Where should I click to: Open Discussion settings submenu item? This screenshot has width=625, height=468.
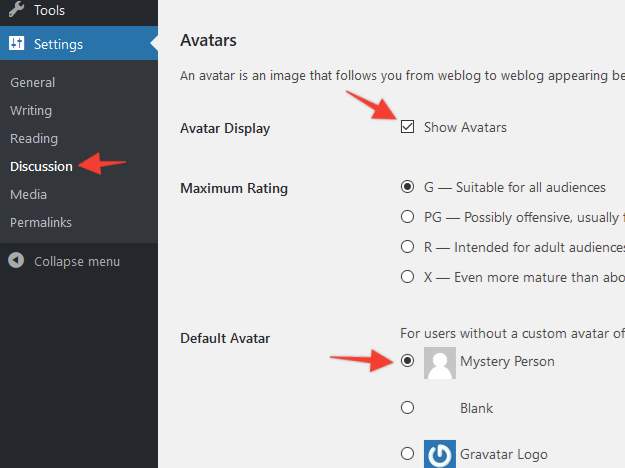(41, 166)
